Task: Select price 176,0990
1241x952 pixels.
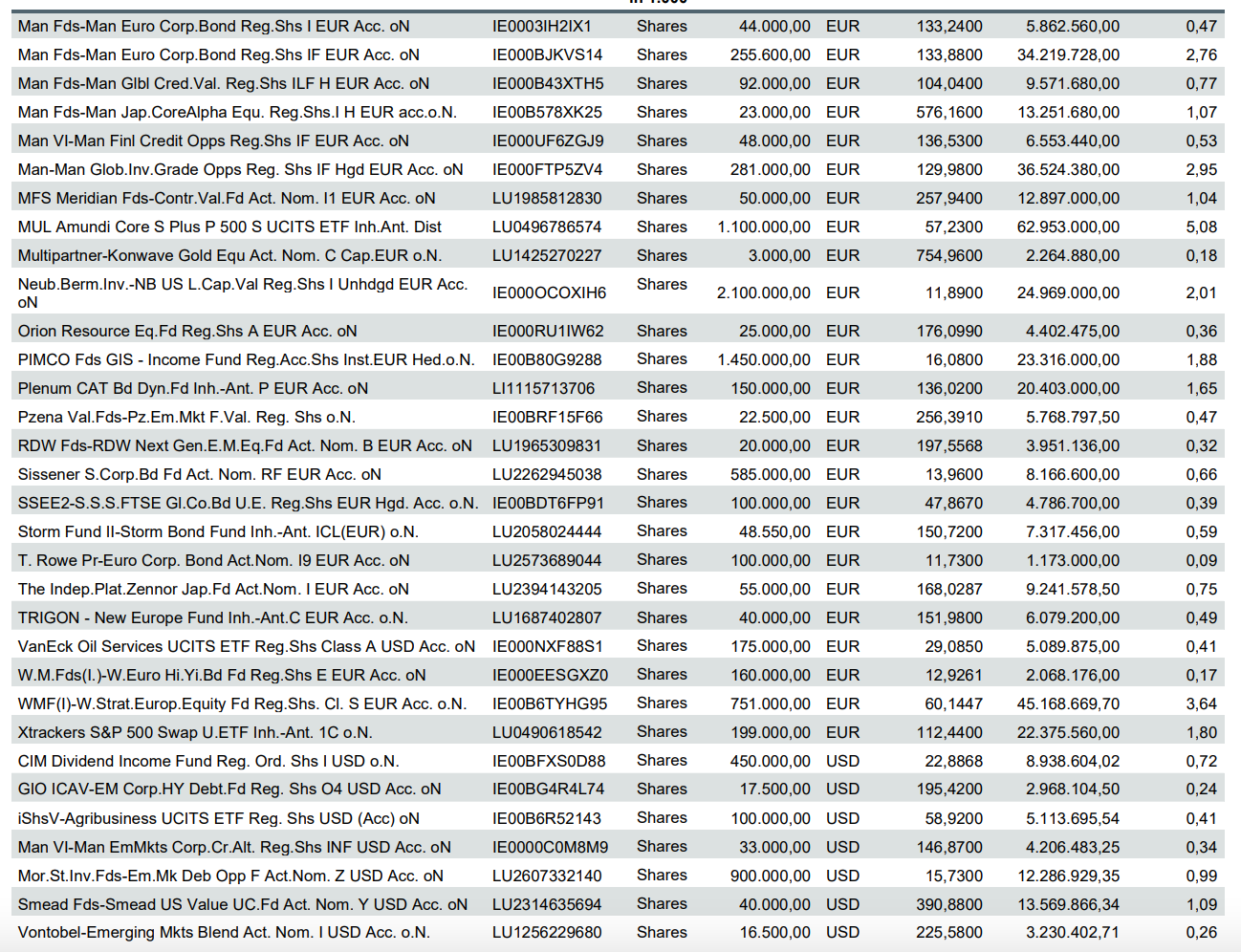Action: click(949, 332)
